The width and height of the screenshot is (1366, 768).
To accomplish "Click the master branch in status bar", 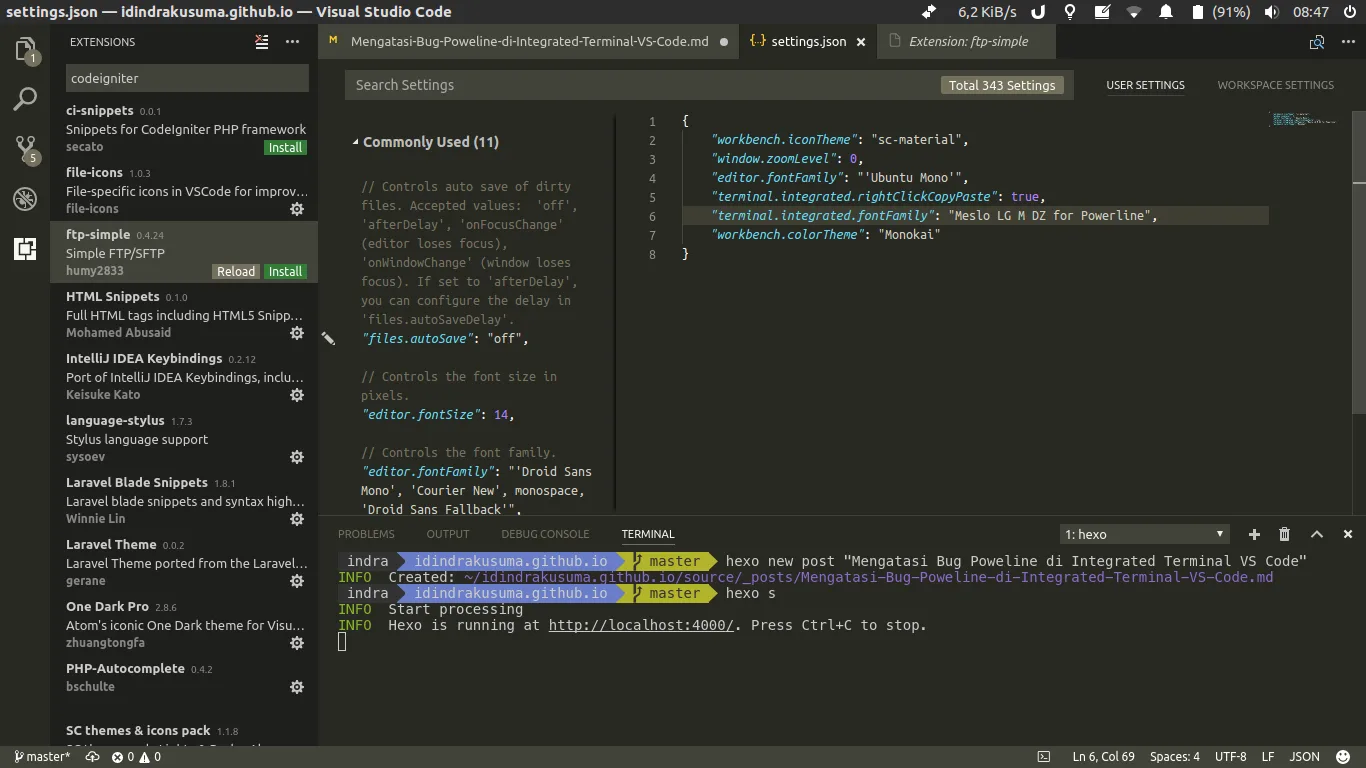I will tap(42, 757).
